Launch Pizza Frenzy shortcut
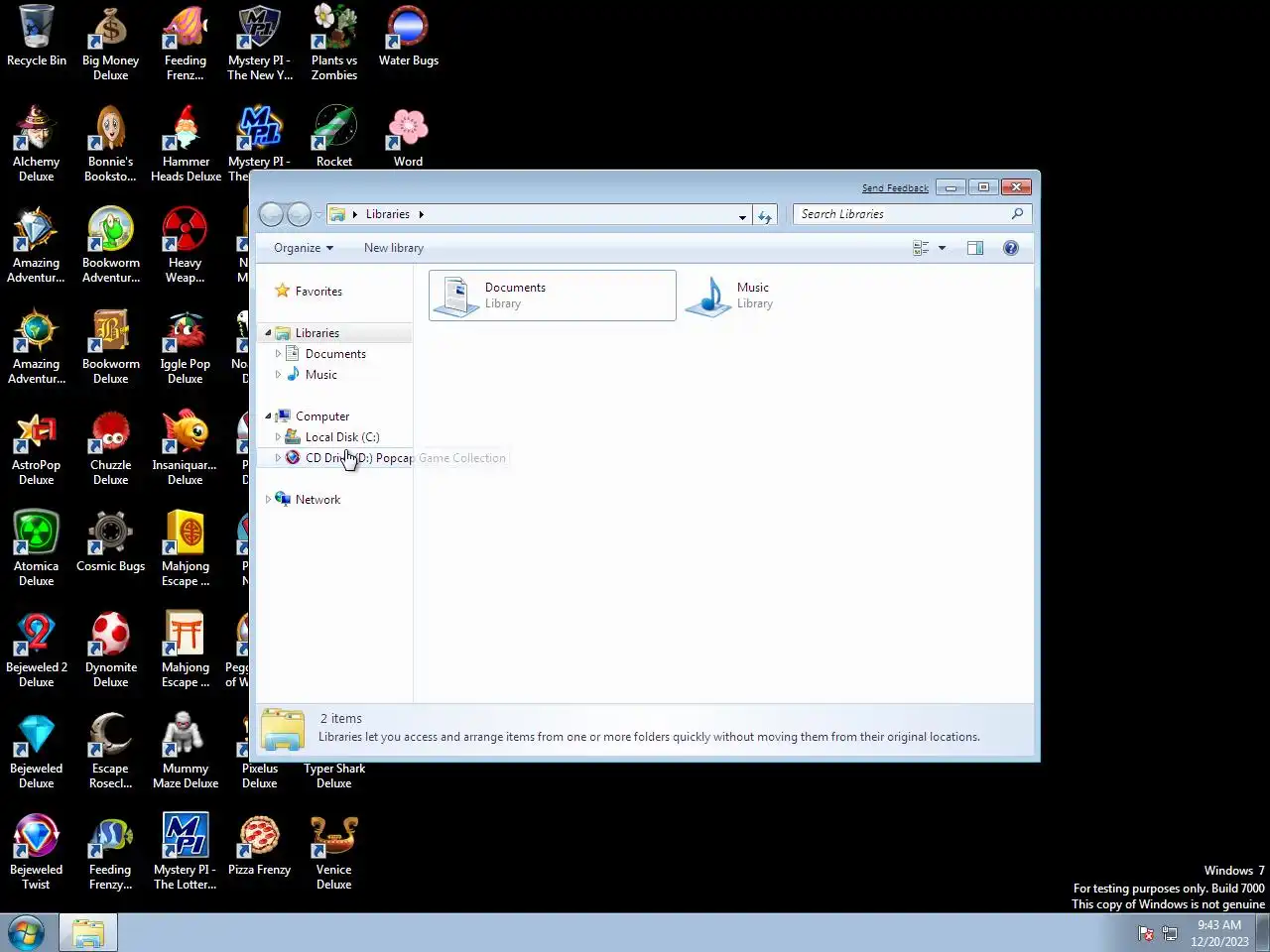This screenshot has width=1270, height=952. click(x=260, y=845)
